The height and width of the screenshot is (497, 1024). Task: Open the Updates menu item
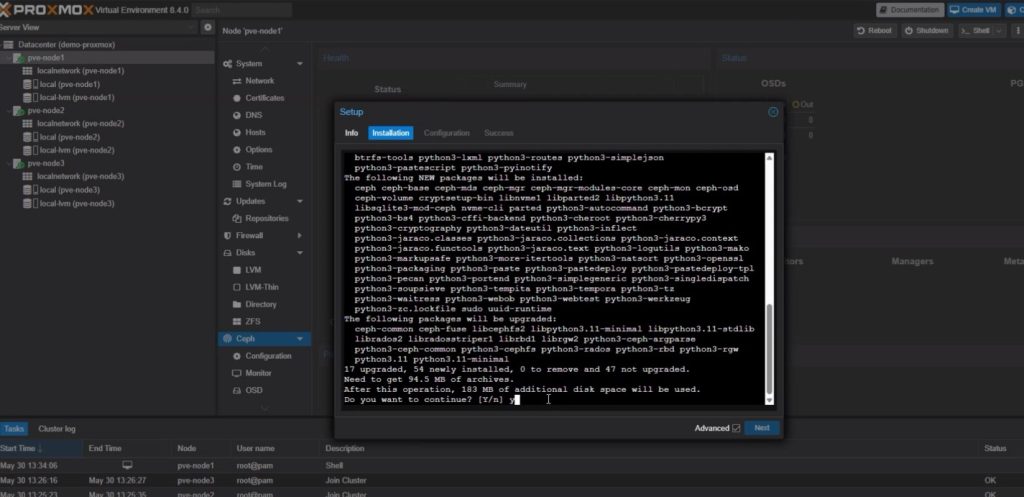coord(250,201)
